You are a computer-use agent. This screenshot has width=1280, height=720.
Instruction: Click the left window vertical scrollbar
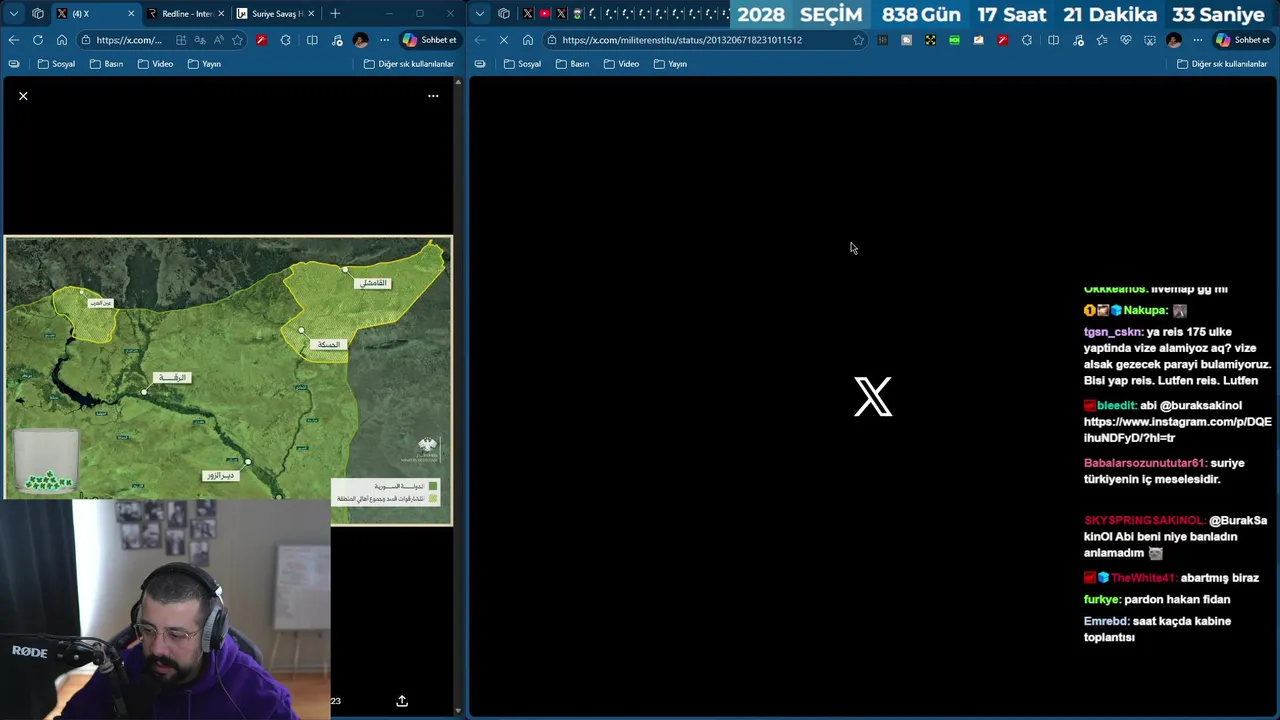pos(459,395)
